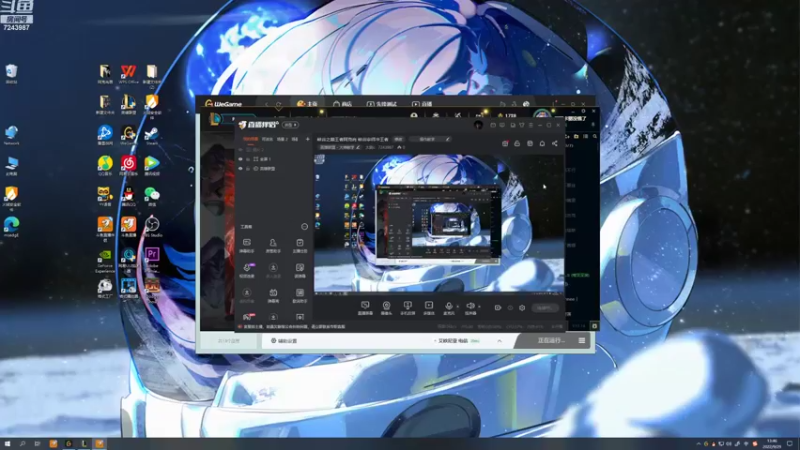Open the OBS Studio desktop shortcut
Viewport: 800px width, 450px height.
152,227
